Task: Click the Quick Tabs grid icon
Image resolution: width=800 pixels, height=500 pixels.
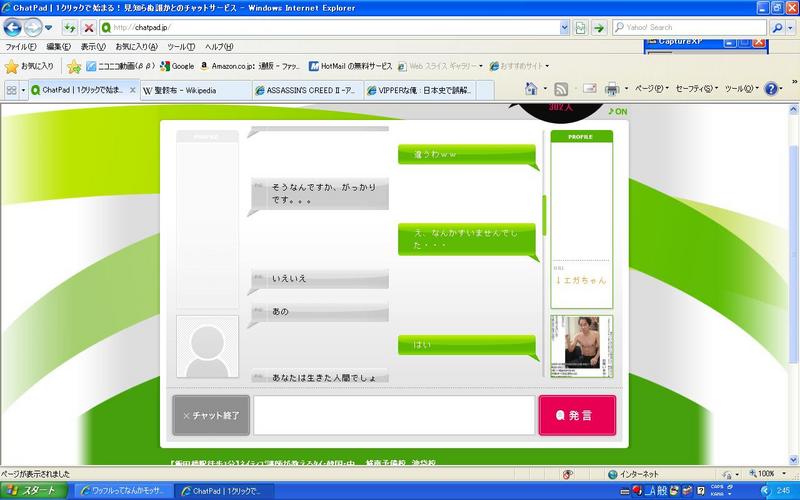Action: click(x=11, y=90)
